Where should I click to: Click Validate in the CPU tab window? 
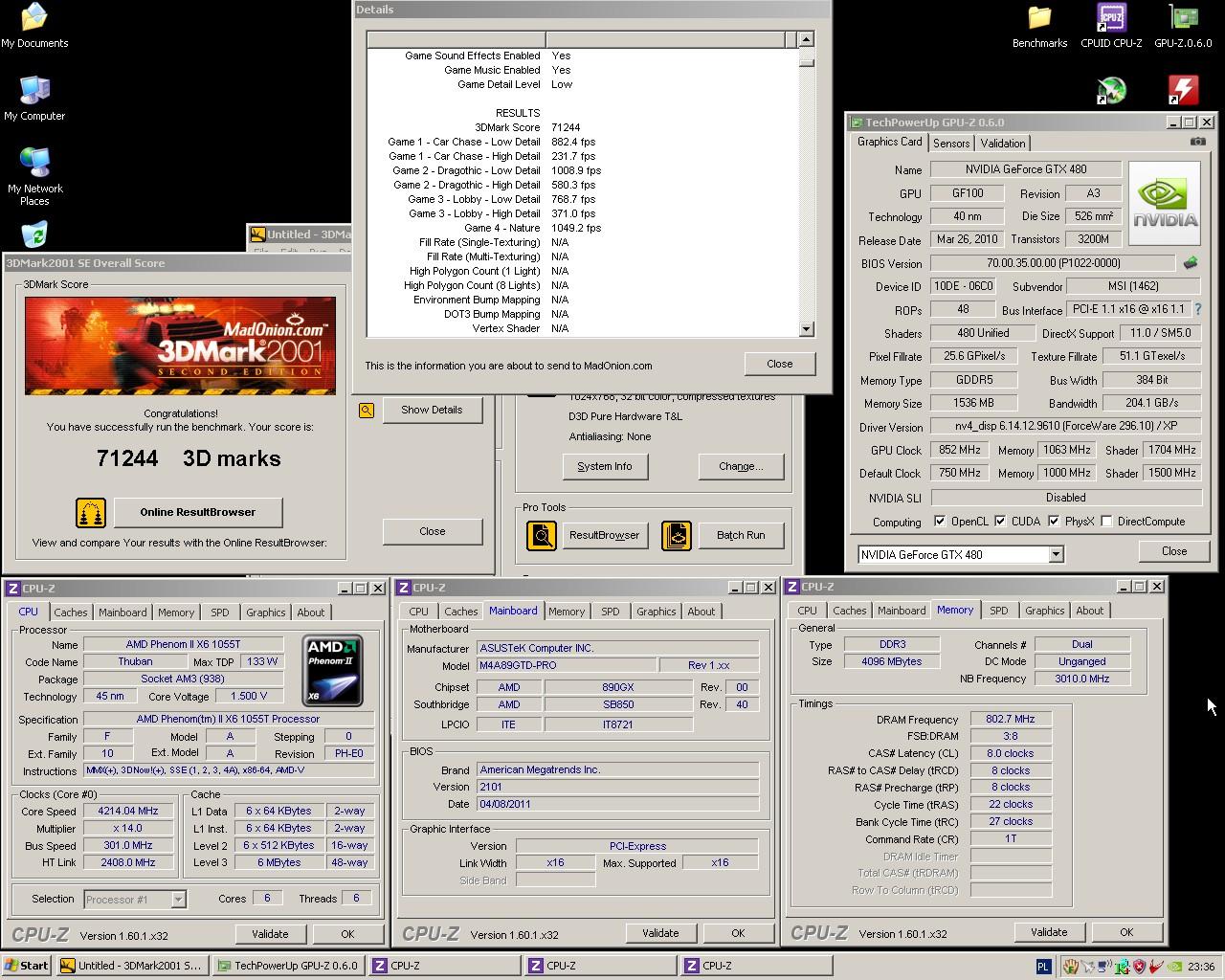pyautogui.click(x=270, y=934)
